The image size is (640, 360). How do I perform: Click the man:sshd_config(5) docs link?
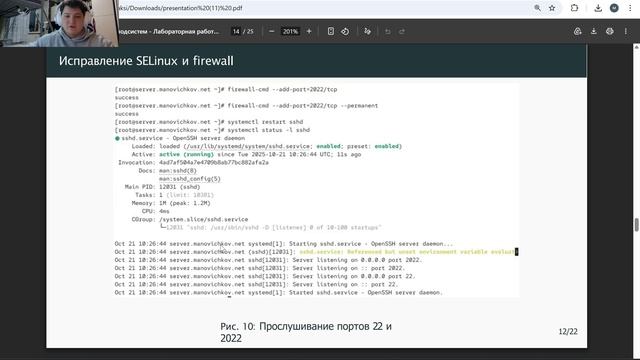(190, 179)
